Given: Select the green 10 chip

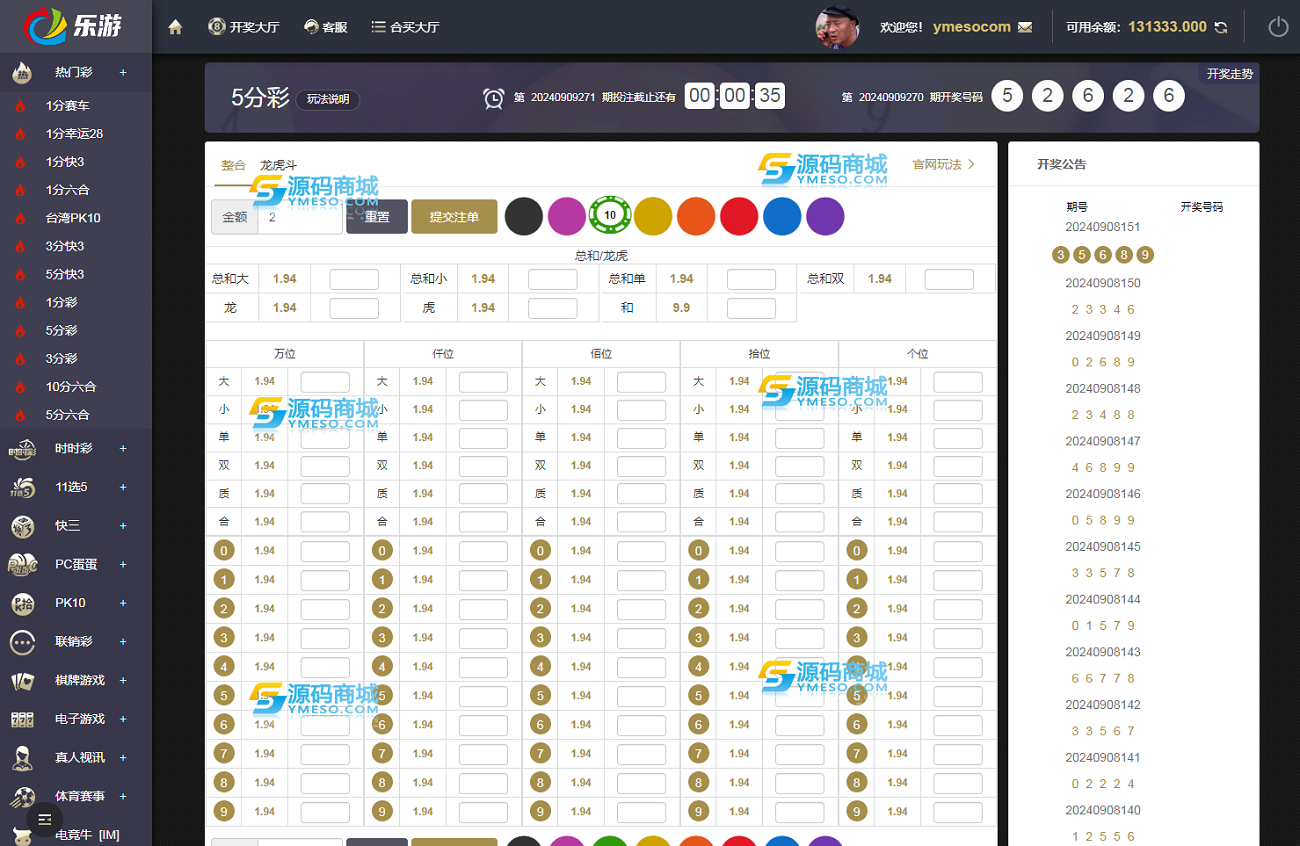Looking at the screenshot, I should (x=610, y=215).
